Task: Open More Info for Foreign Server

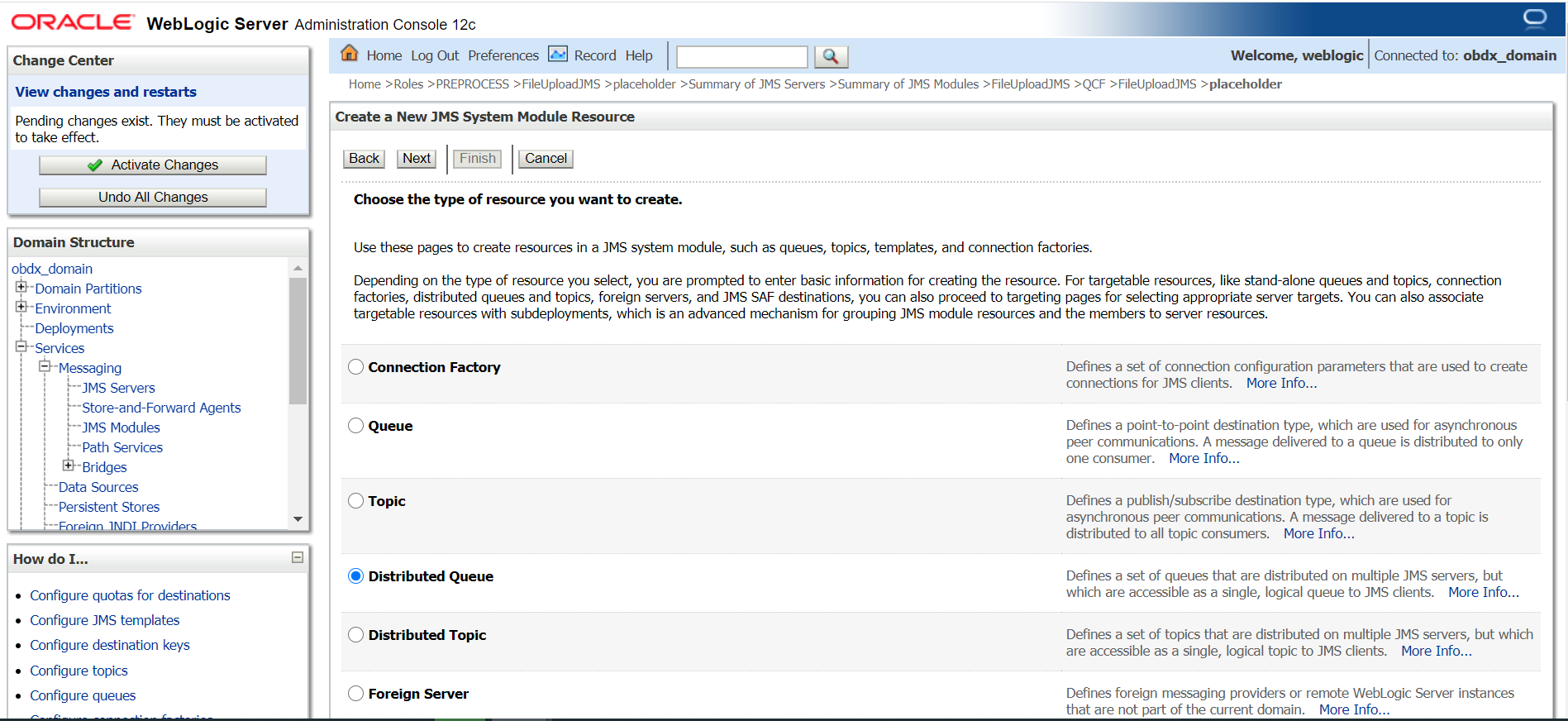Action: [1355, 709]
